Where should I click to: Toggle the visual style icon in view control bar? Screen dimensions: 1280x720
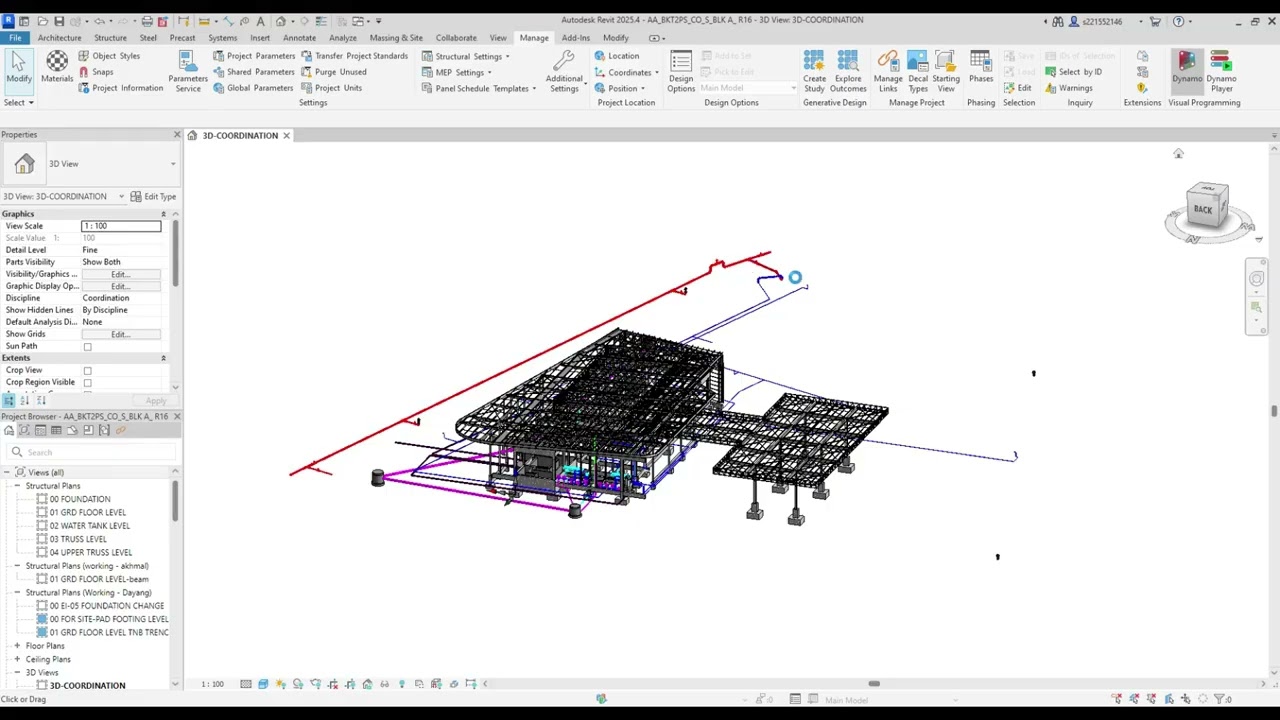263,684
